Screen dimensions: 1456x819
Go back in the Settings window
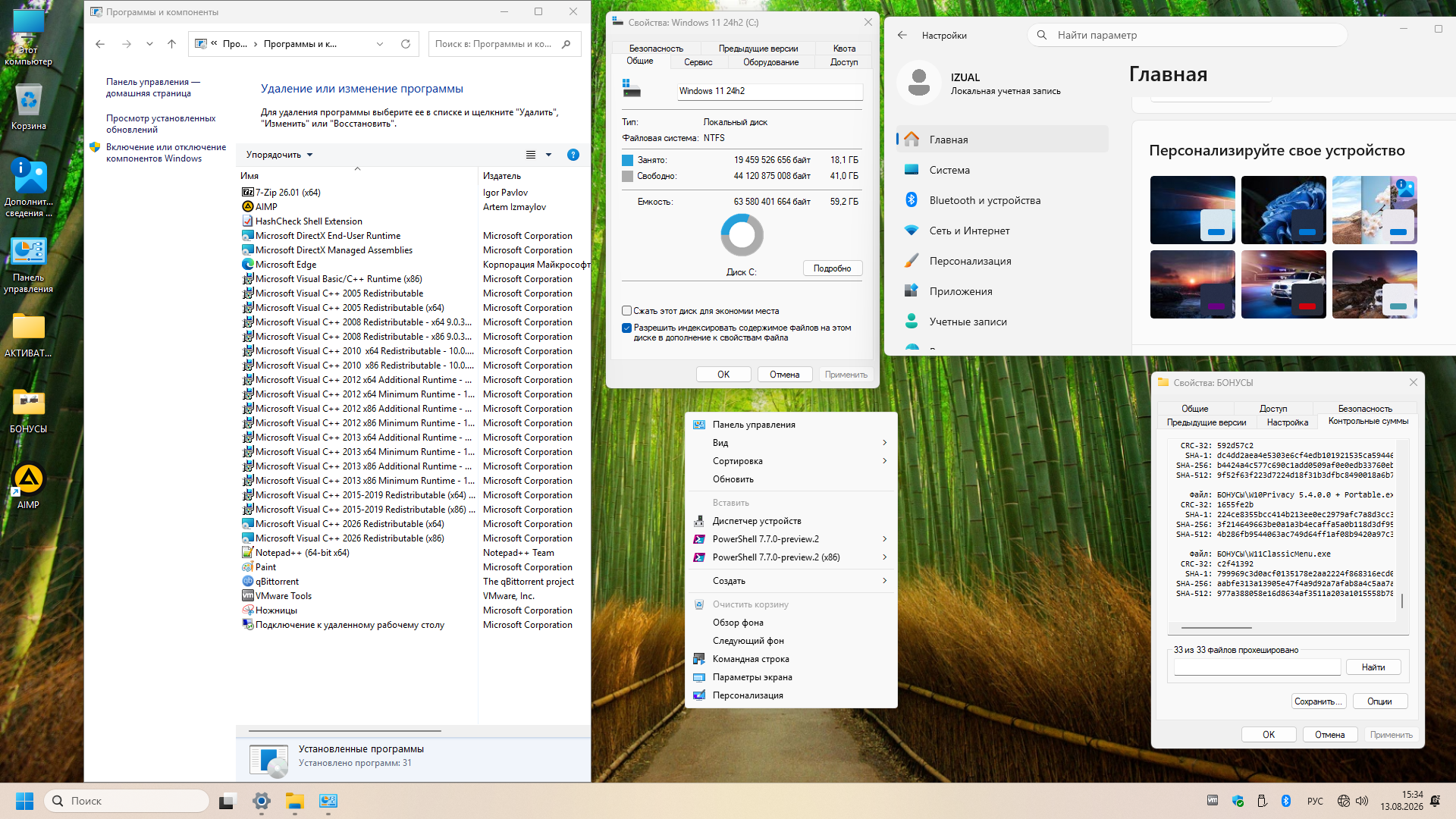click(902, 35)
